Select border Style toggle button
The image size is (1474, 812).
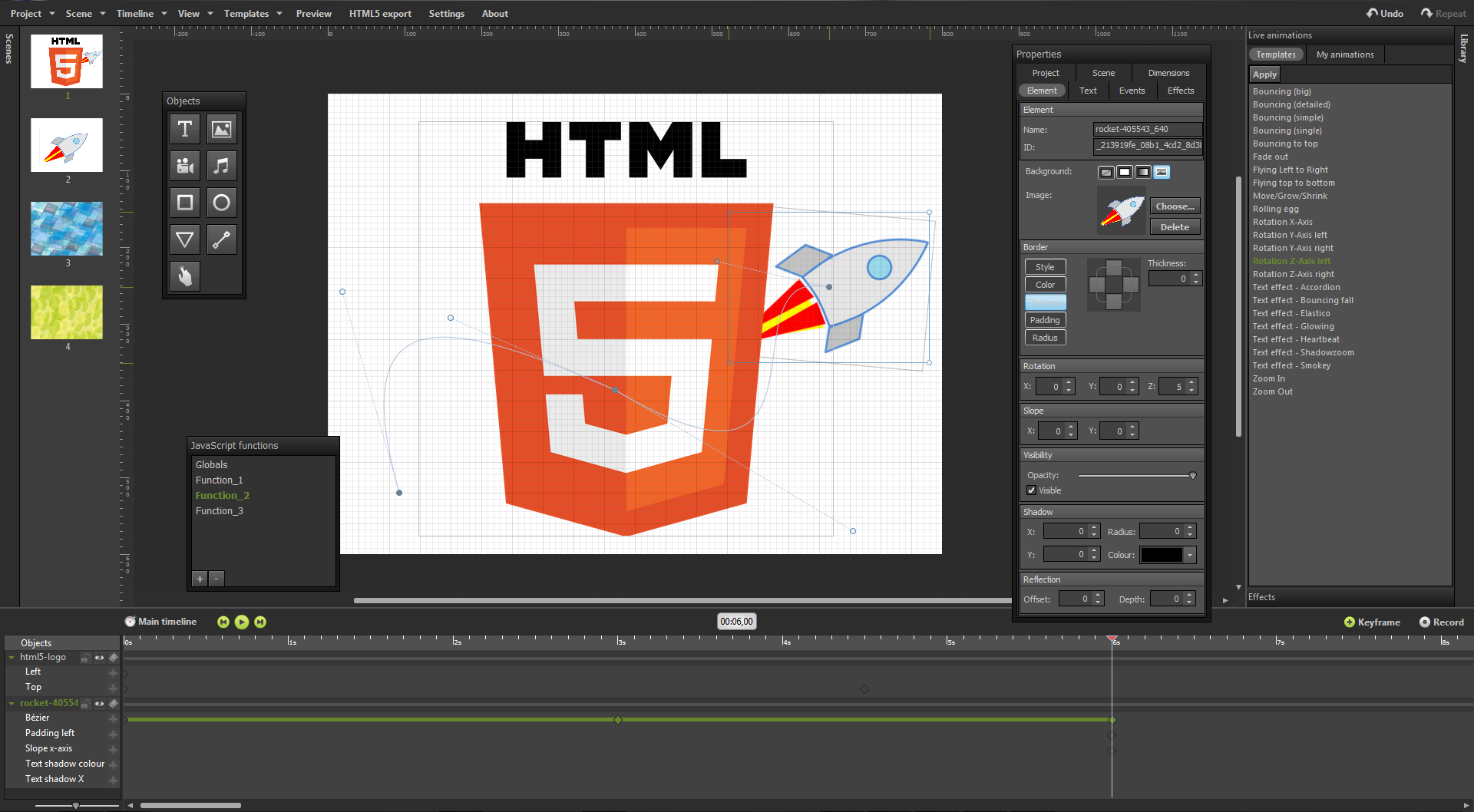1046,267
